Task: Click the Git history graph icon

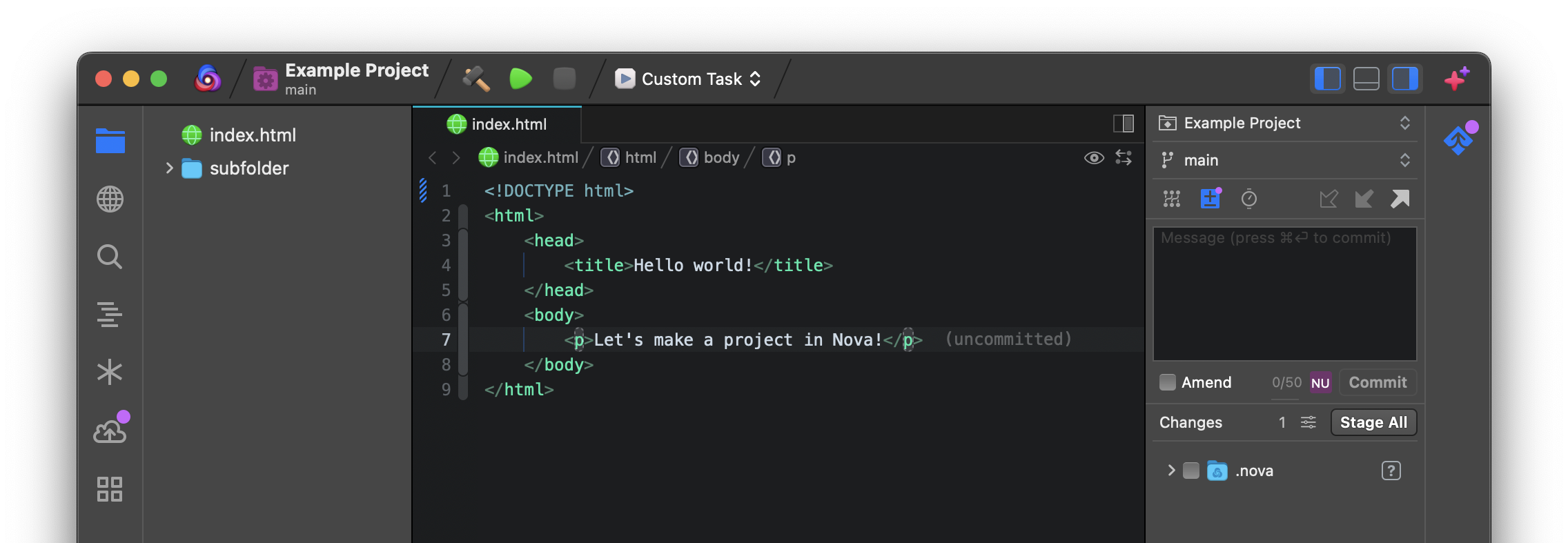Action: tap(1172, 199)
